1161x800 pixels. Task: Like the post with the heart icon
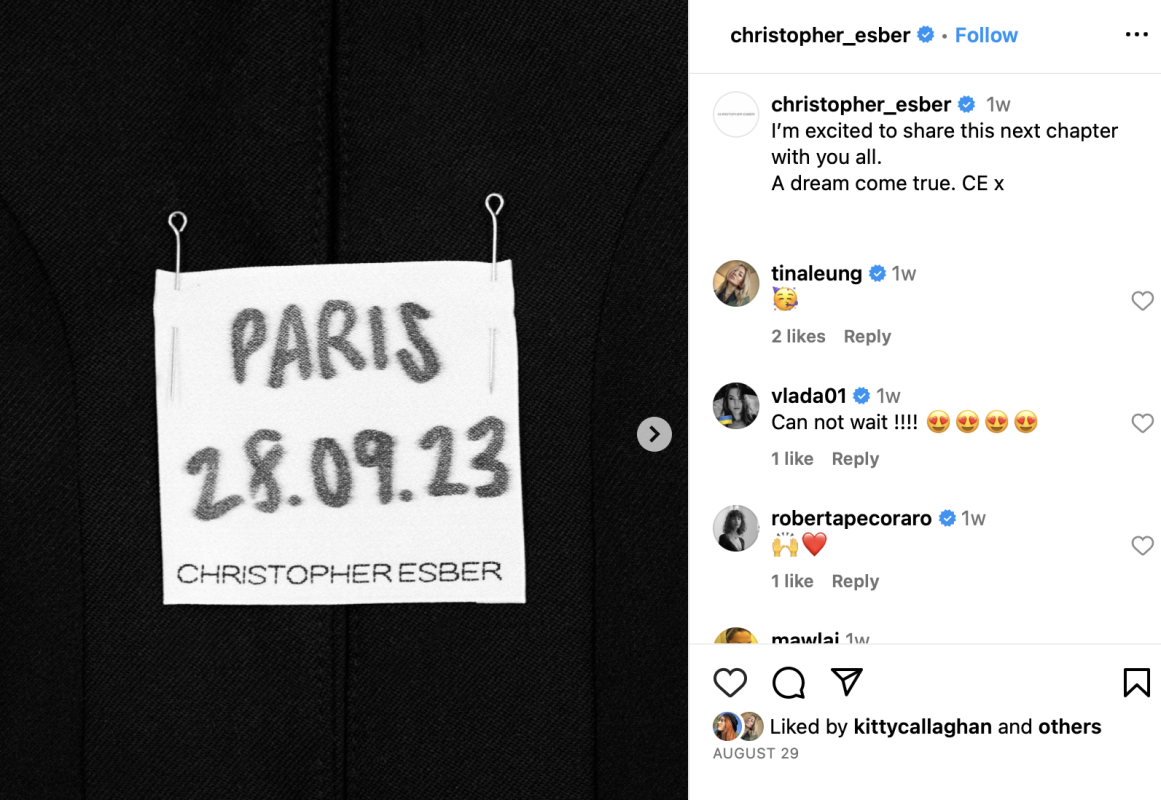tap(729, 682)
